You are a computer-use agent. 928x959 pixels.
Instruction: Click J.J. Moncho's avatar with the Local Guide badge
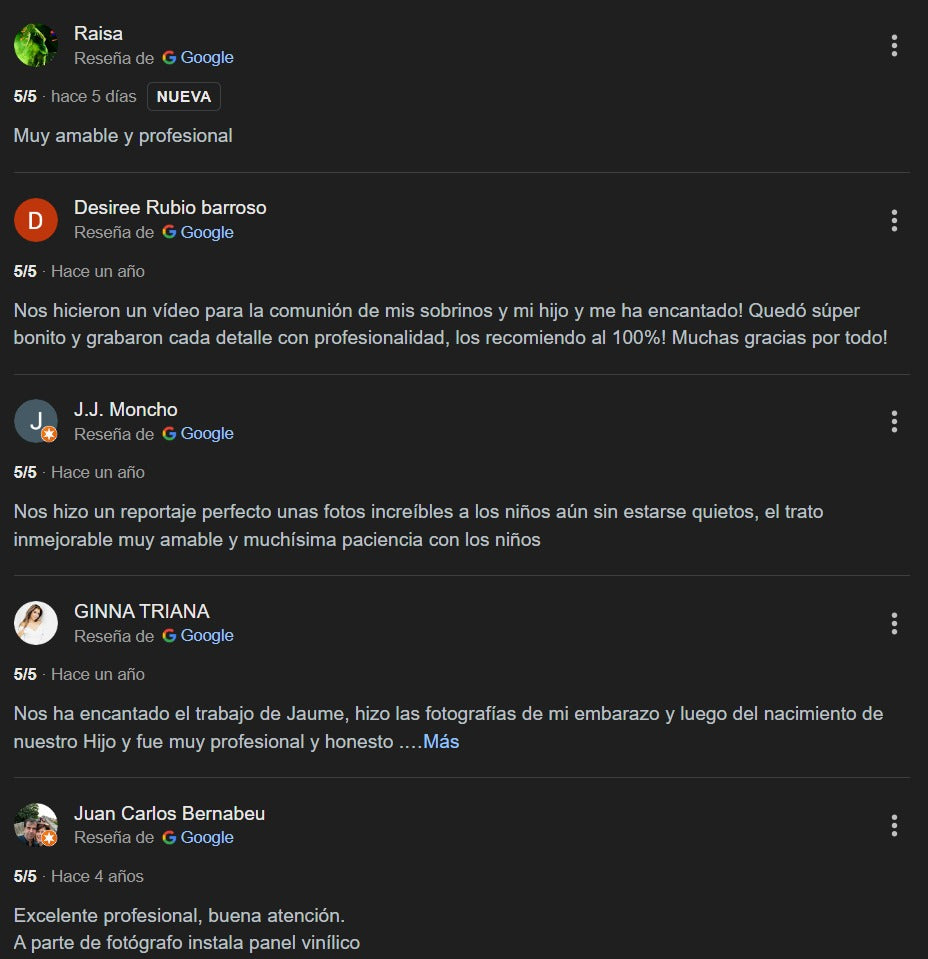click(36, 421)
